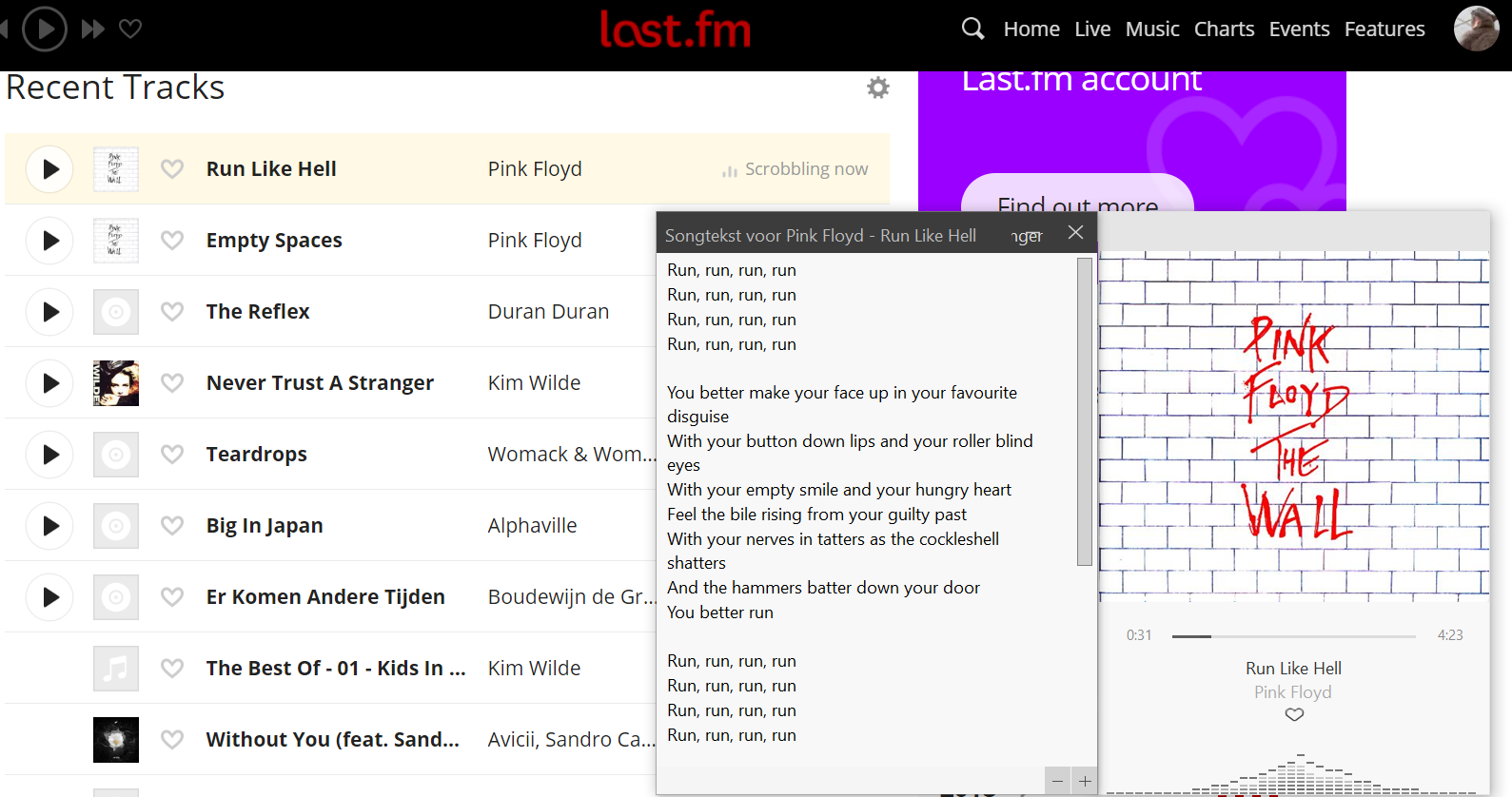
Task: Increase lyrics font size with plus button
Action: point(1085,781)
